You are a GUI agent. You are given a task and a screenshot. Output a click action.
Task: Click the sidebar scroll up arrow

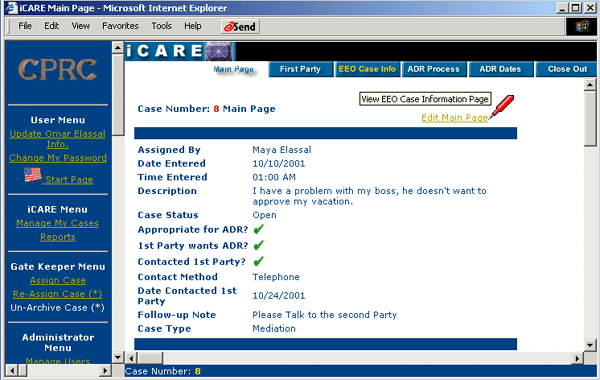click(x=118, y=48)
